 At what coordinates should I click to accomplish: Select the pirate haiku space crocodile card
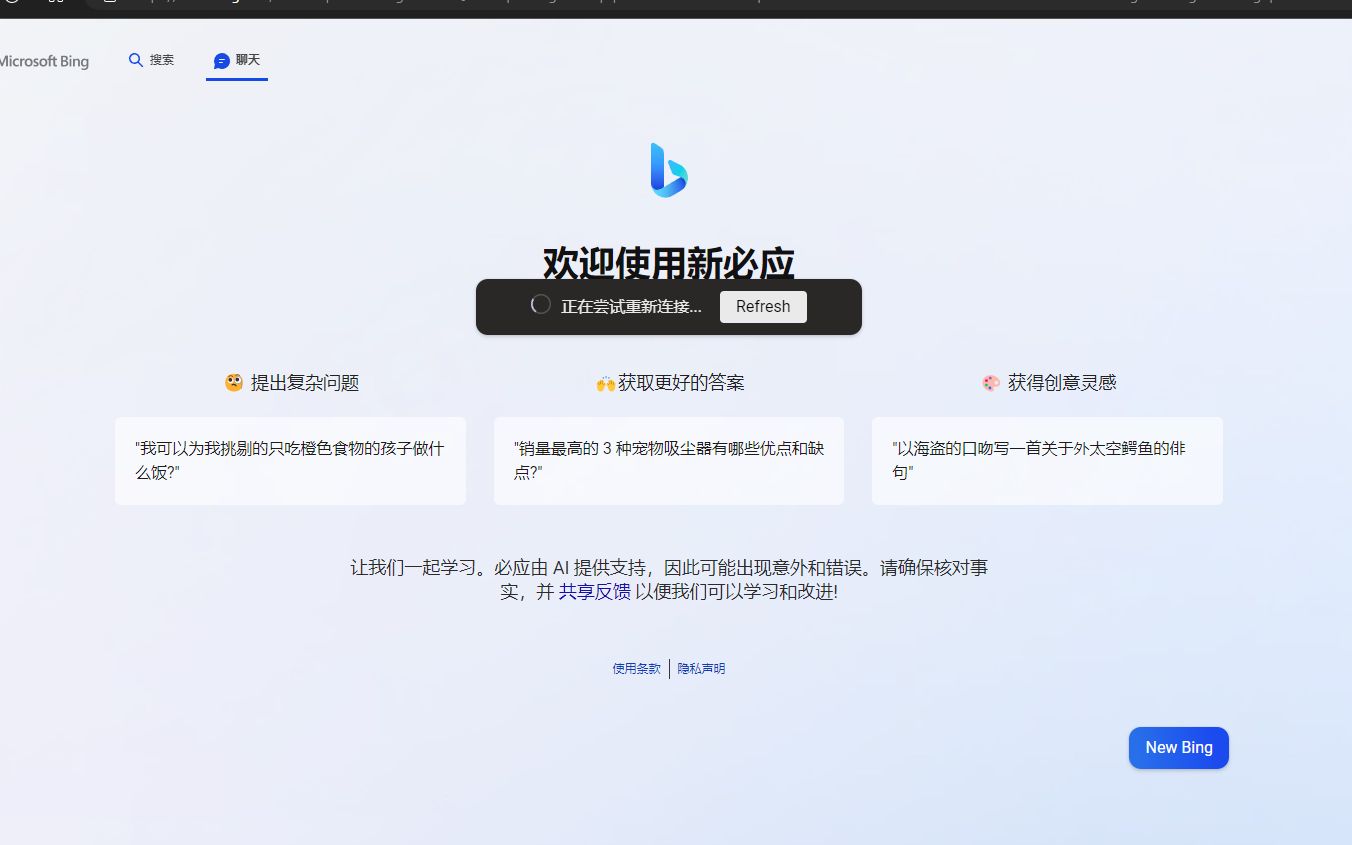[x=1047, y=461]
